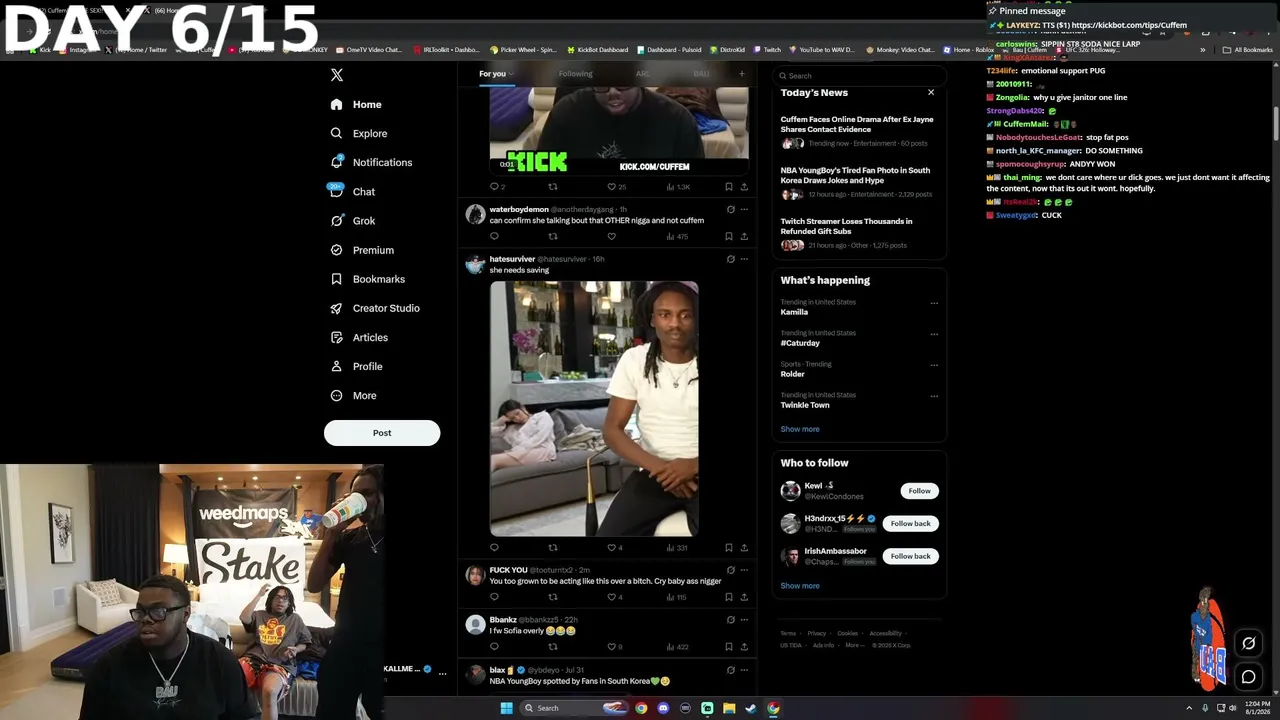Go to Explore in the sidebar
1280x720 pixels.
click(358, 133)
